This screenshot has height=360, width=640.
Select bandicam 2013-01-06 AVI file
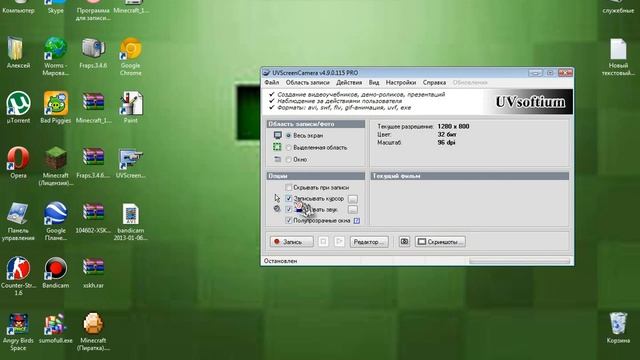(x=131, y=214)
